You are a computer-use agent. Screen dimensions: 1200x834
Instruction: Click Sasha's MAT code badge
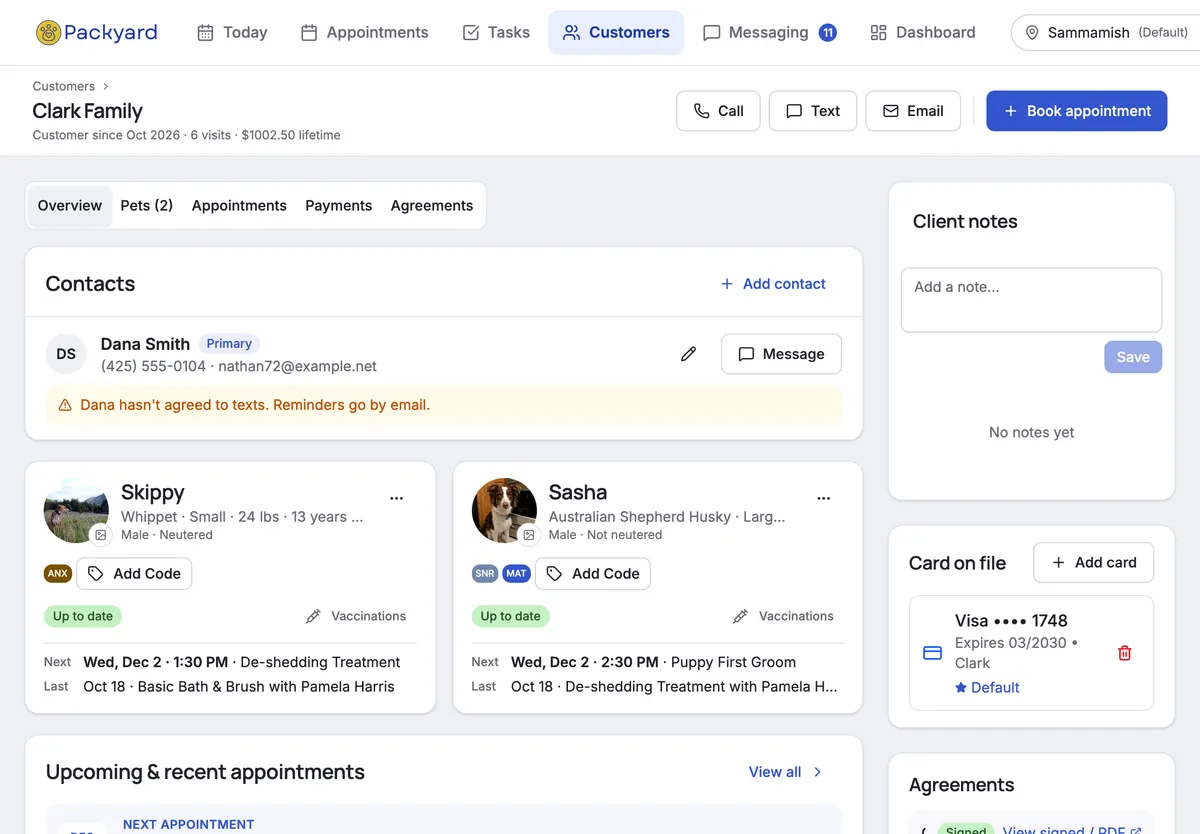516,574
